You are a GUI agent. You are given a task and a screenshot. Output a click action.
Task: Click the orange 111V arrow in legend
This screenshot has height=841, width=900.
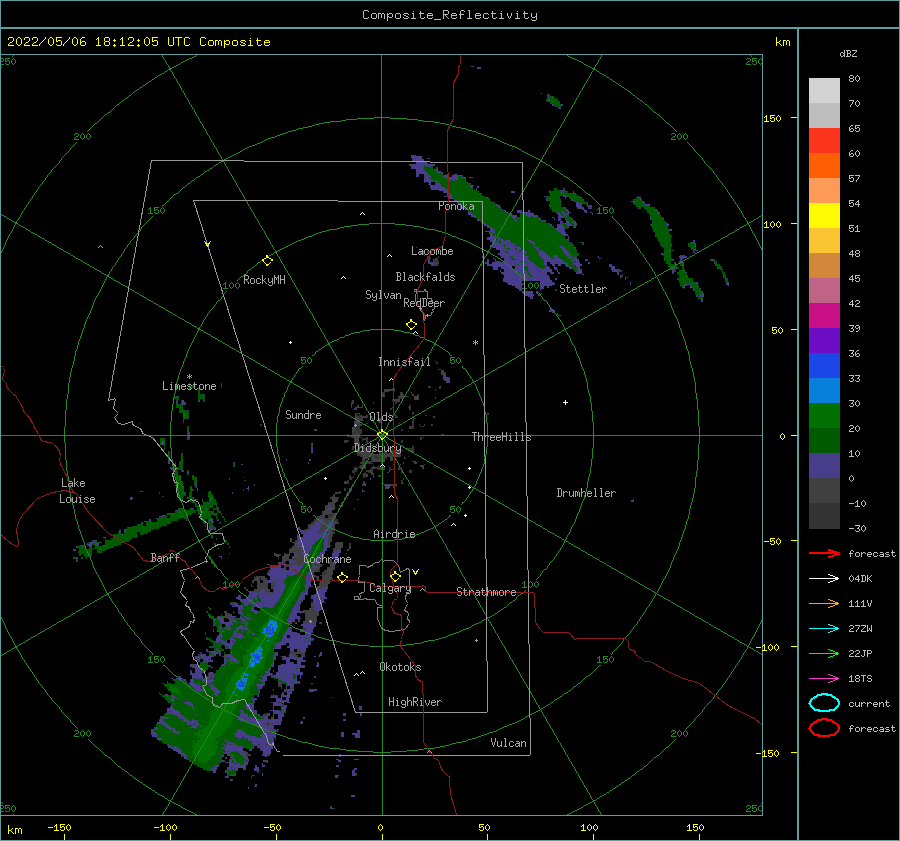(x=824, y=603)
